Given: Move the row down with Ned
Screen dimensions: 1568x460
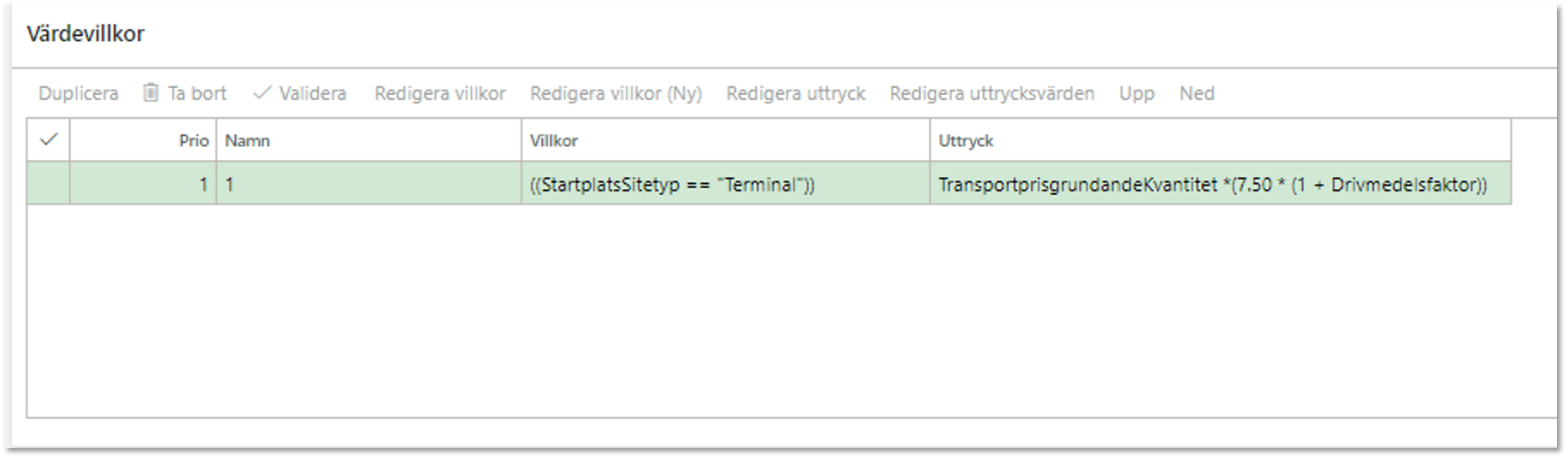Looking at the screenshot, I should tap(1197, 93).
